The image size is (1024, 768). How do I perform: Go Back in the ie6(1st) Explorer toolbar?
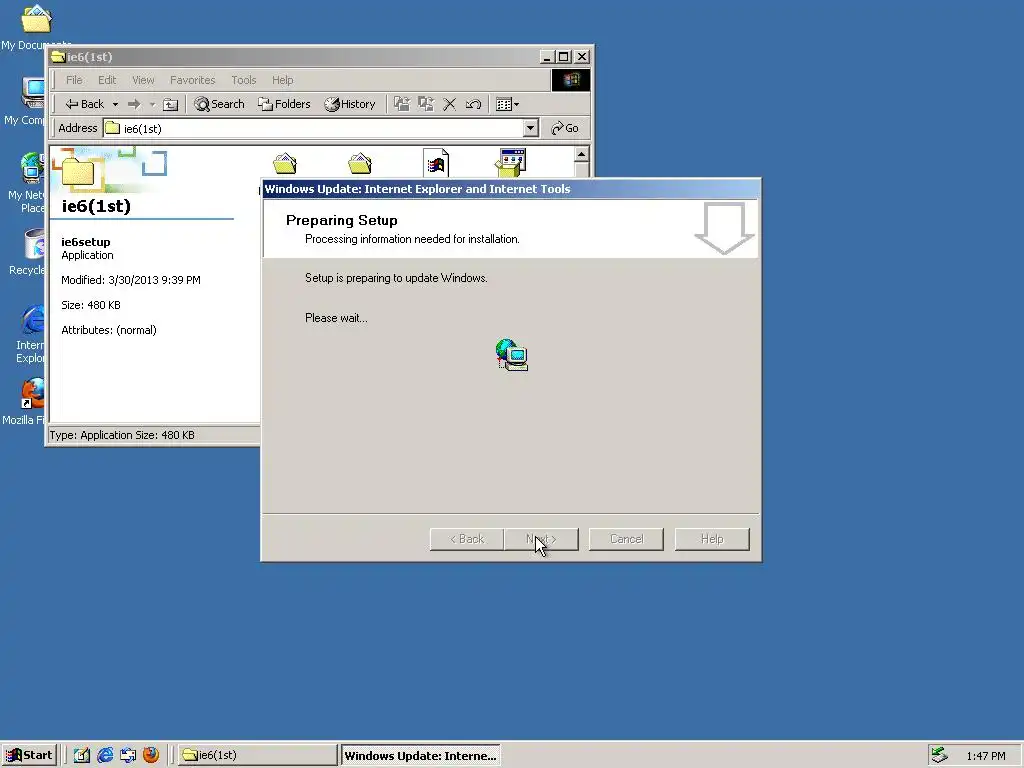coord(84,104)
